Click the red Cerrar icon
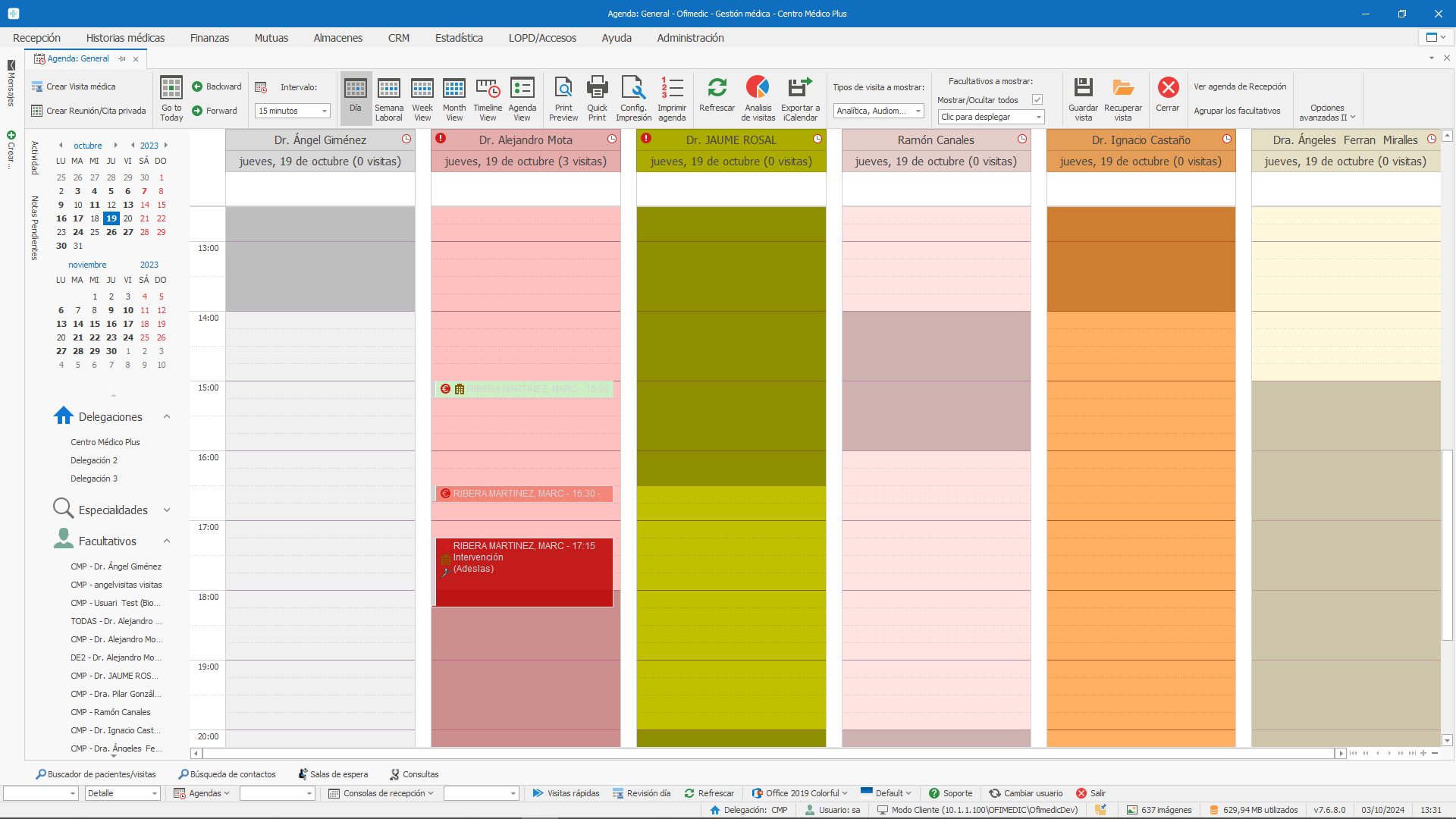 tap(1168, 89)
